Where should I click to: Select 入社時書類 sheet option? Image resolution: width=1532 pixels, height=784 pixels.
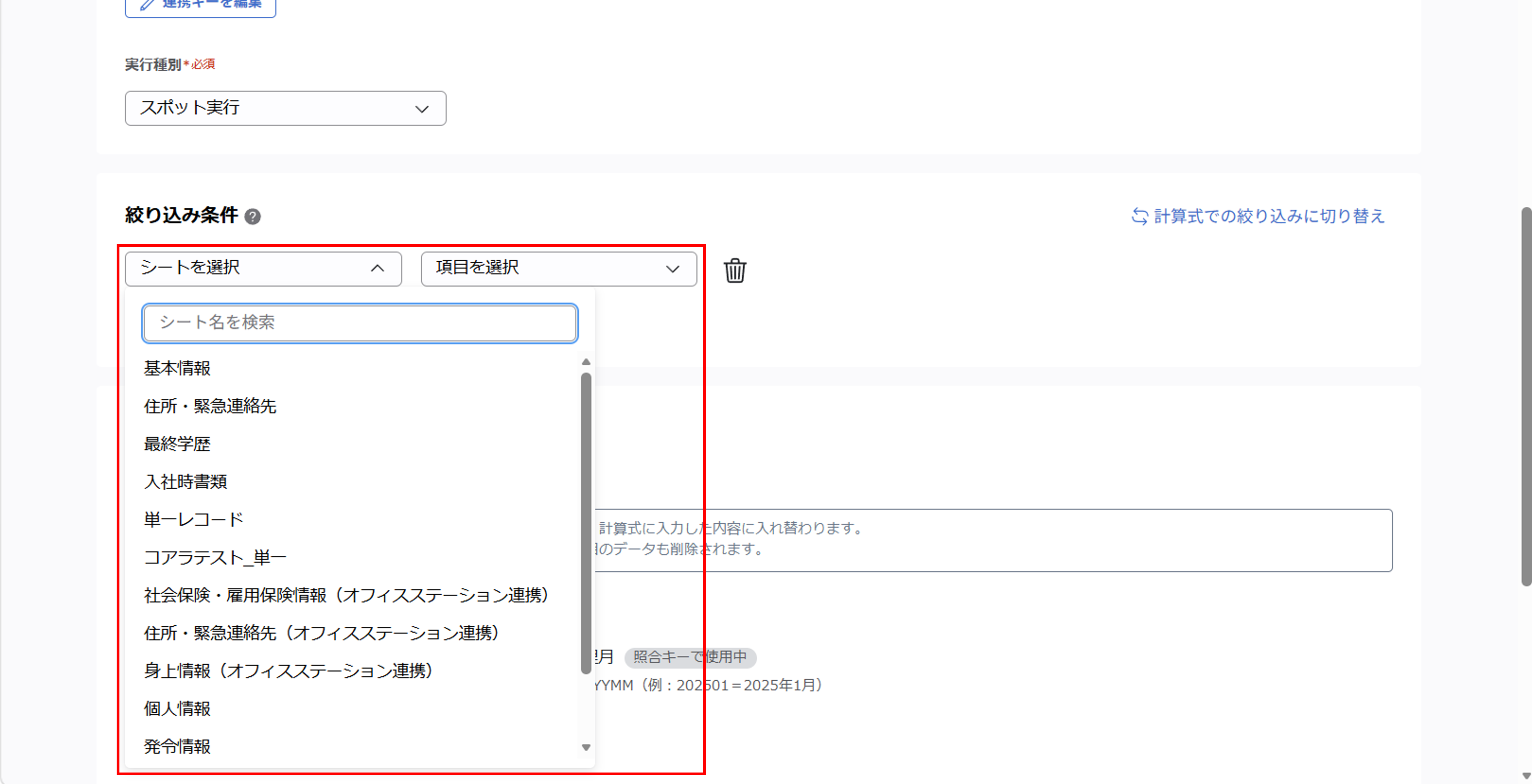tap(186, 482)
